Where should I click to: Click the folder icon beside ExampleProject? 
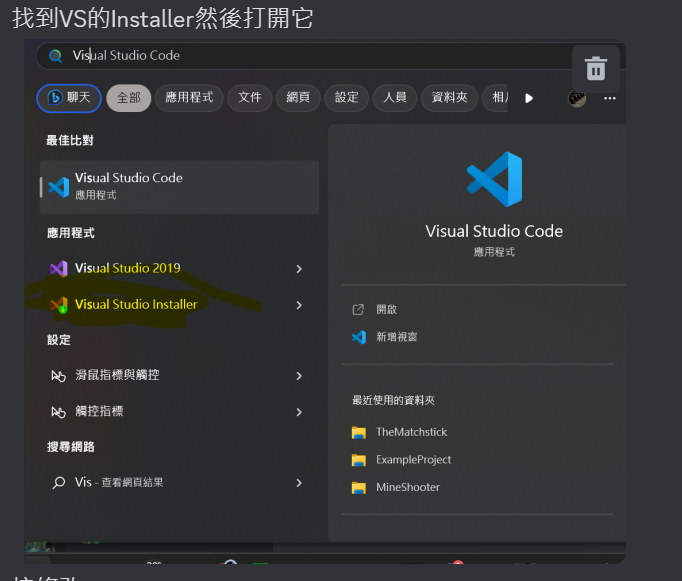click(x=358, y=460)
